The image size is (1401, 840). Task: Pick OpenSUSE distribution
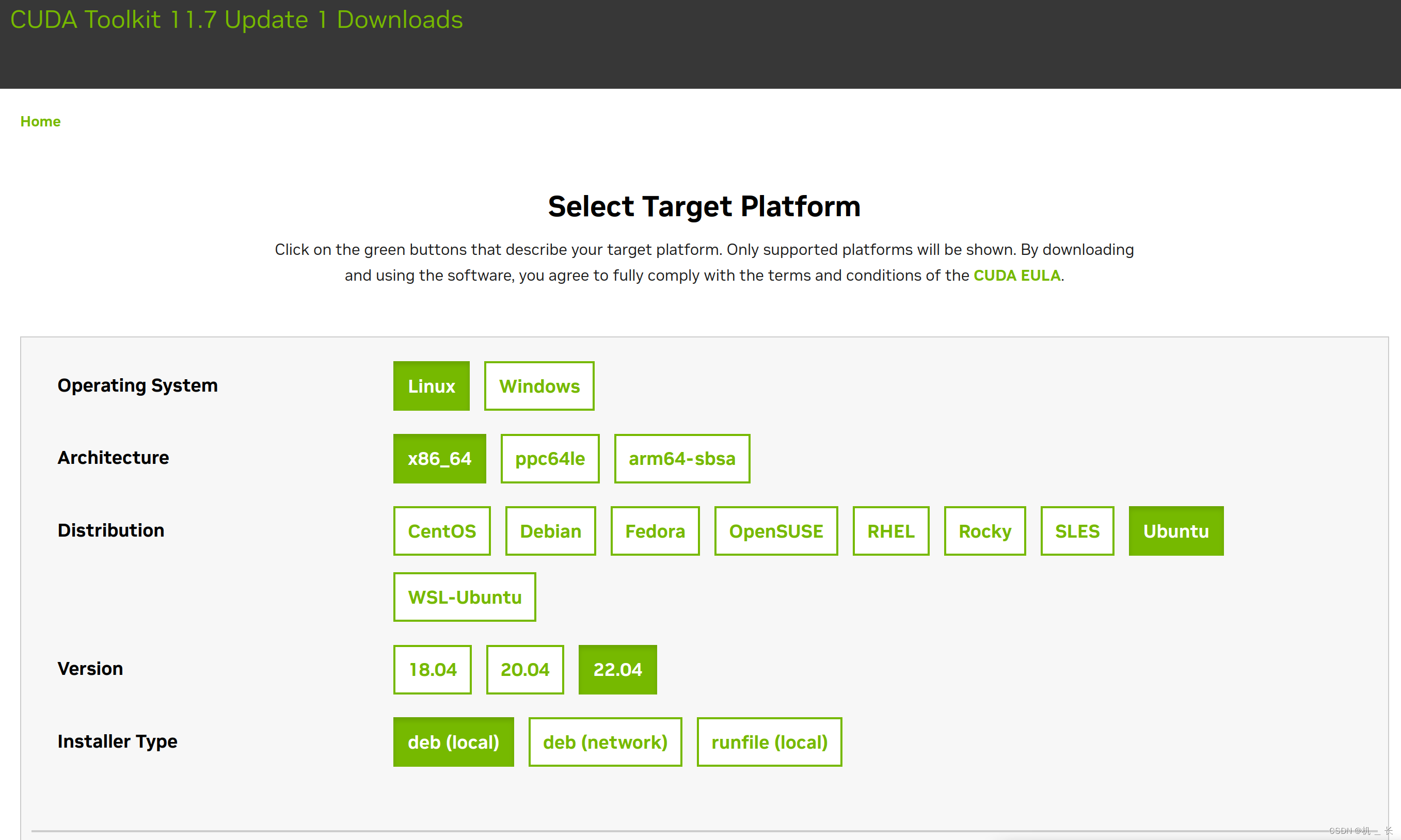776,531
